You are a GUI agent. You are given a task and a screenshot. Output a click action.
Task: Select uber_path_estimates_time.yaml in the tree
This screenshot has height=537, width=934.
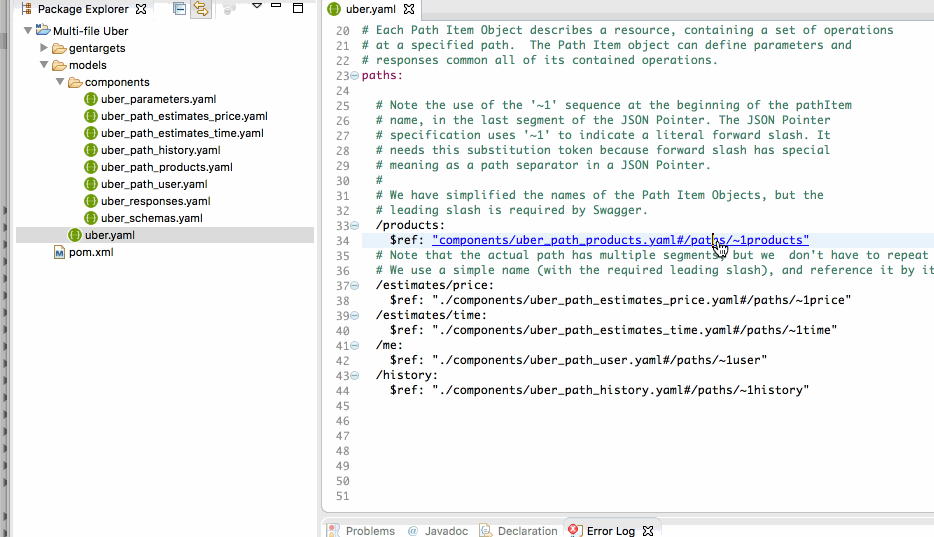[182, 133]
